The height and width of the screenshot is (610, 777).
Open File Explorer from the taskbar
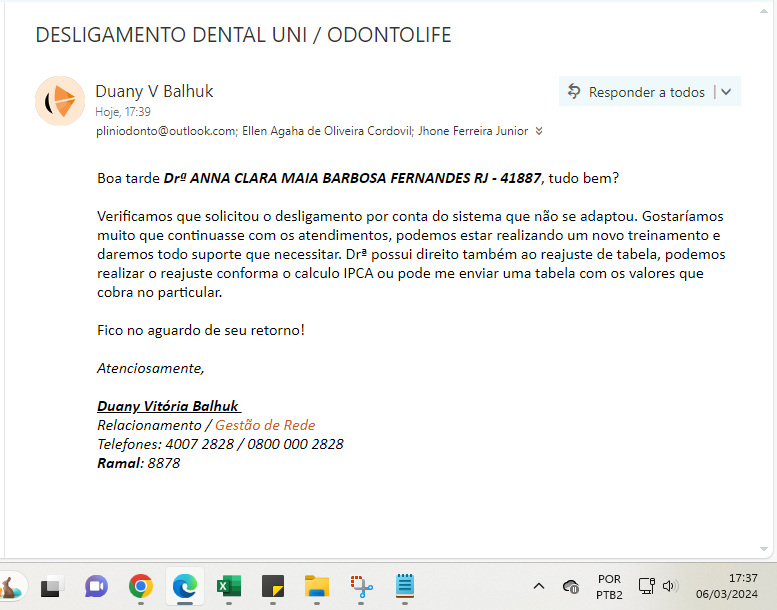(x=317, y=586)
